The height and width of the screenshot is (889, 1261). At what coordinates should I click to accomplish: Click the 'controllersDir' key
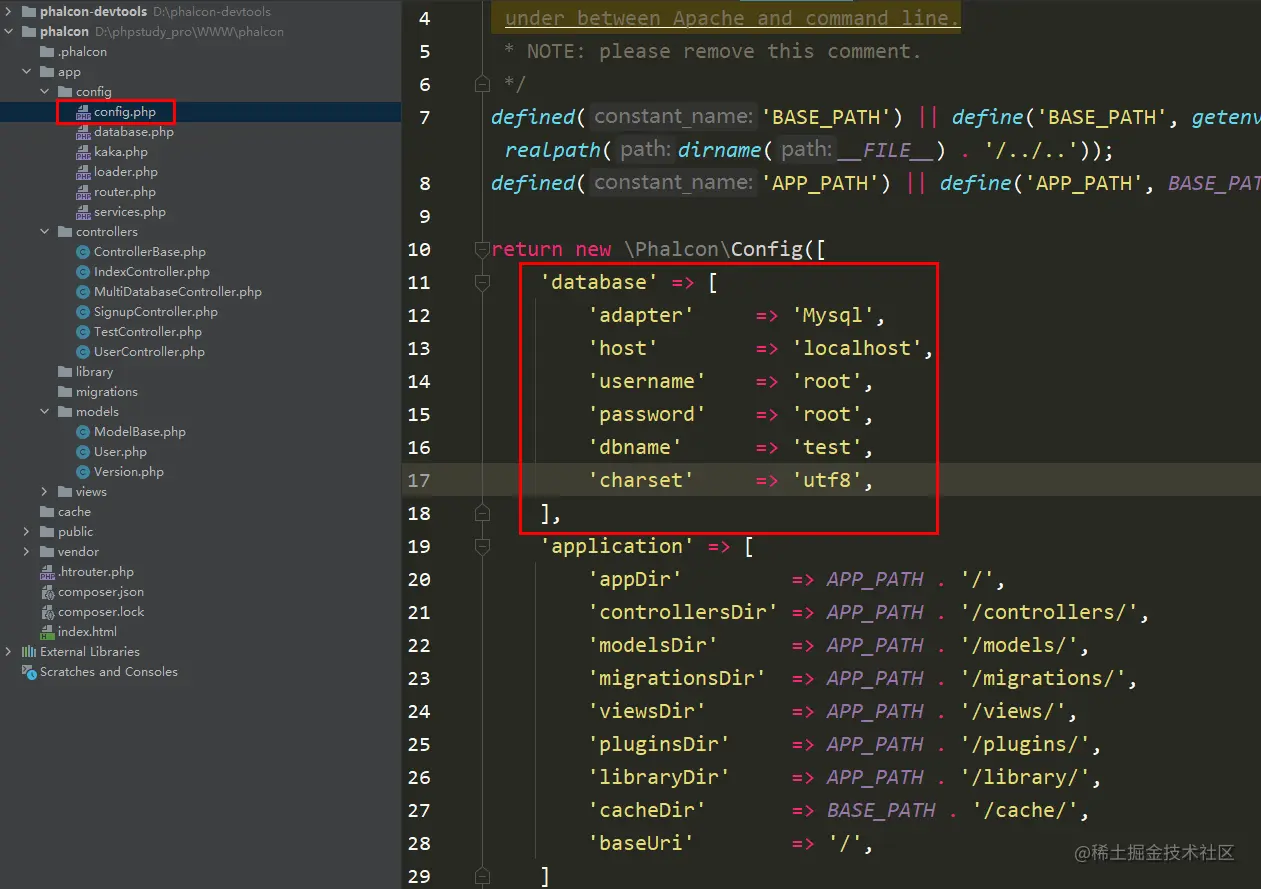[x=683, y=612]
